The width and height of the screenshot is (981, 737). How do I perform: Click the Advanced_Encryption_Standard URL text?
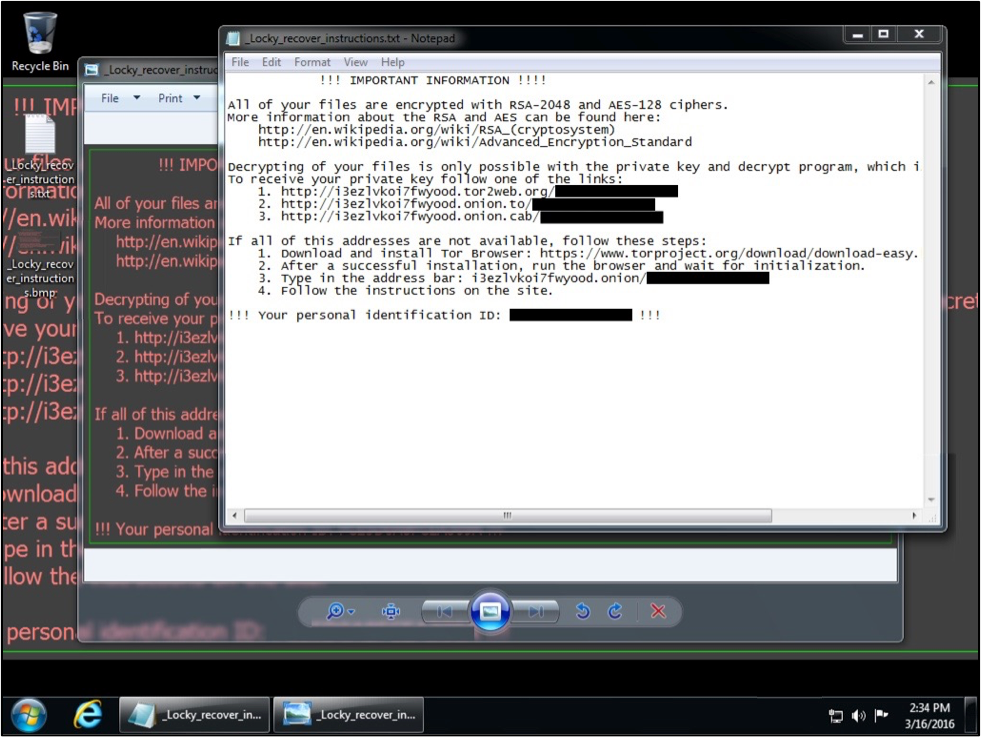point(475,142)
